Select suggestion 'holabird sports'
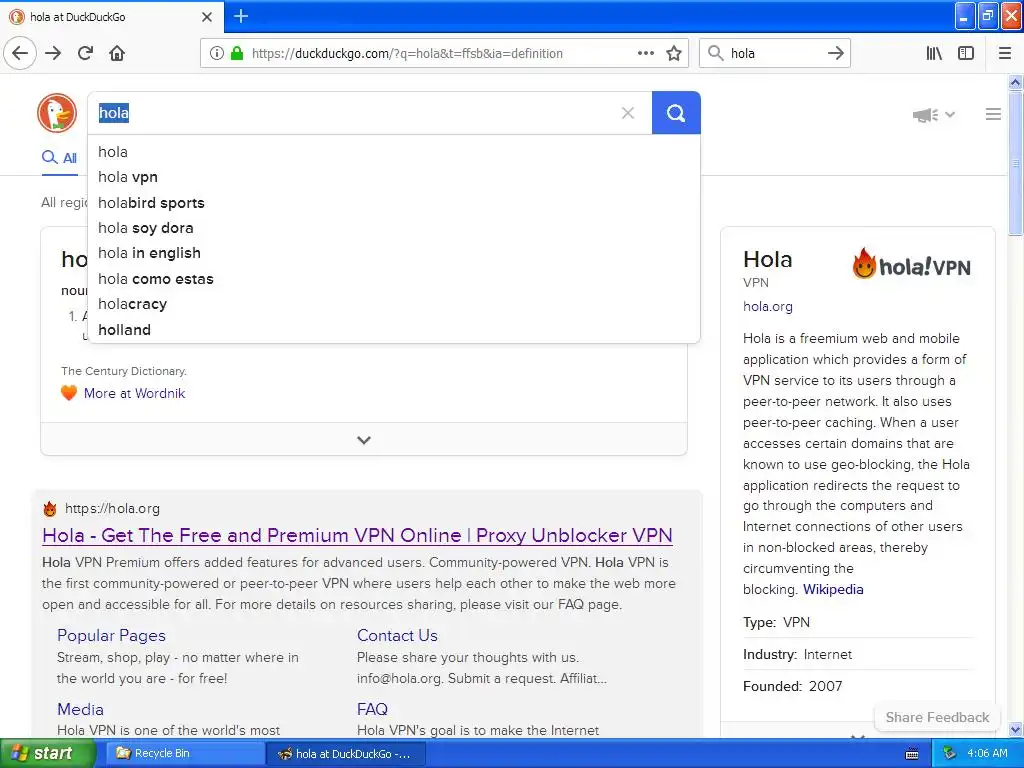 [x=394, y=202]
